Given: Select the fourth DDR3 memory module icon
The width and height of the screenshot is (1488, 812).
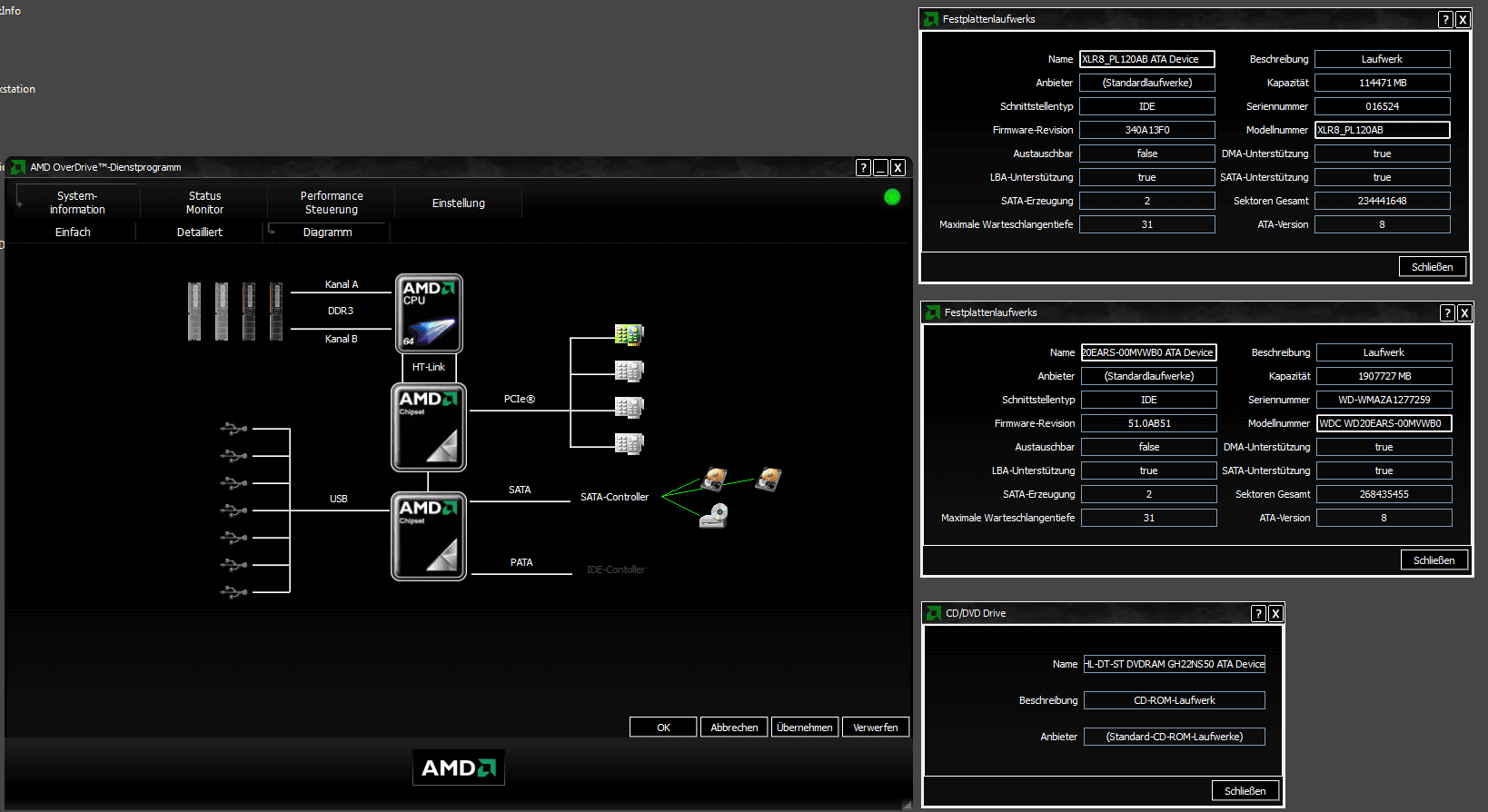Looking at the screenshot, I should tap(276, 312).
